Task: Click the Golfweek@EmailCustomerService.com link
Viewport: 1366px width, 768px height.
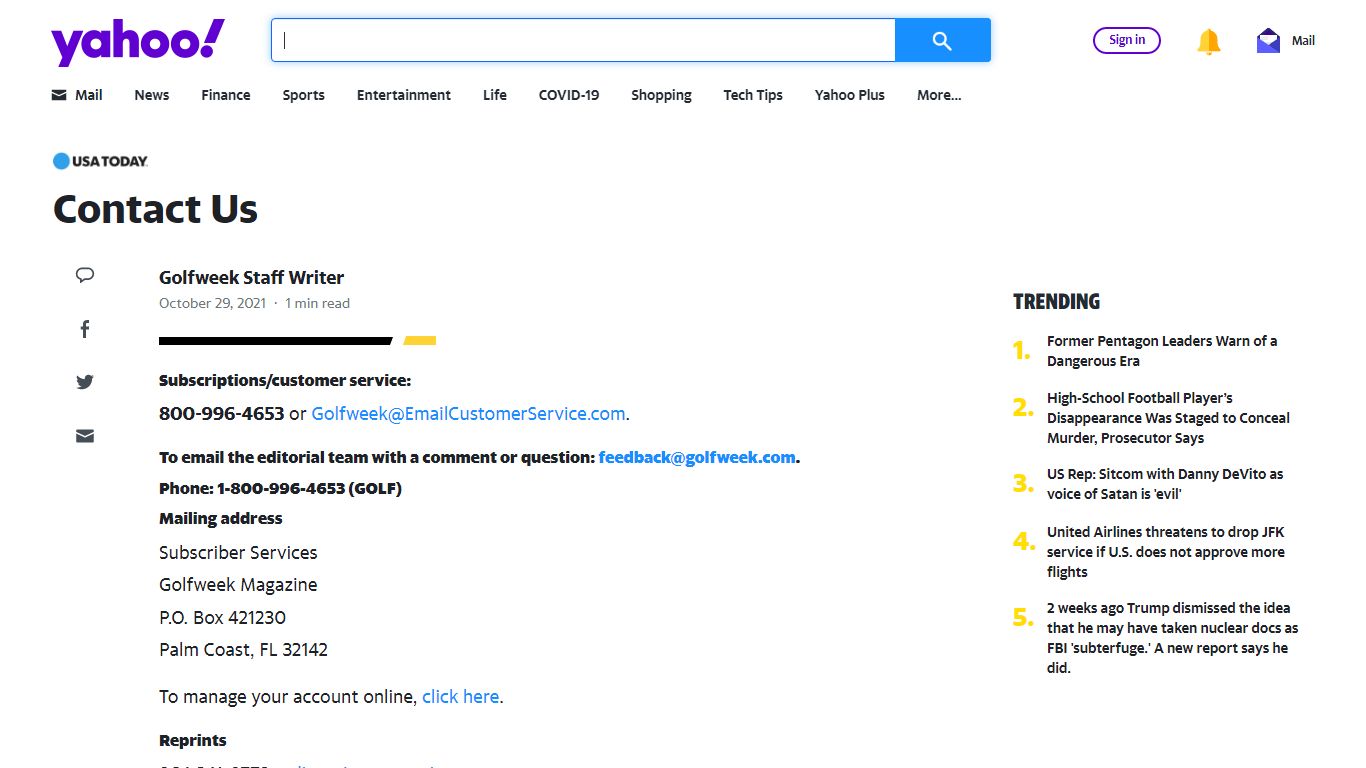Action: tap(468, 414)
